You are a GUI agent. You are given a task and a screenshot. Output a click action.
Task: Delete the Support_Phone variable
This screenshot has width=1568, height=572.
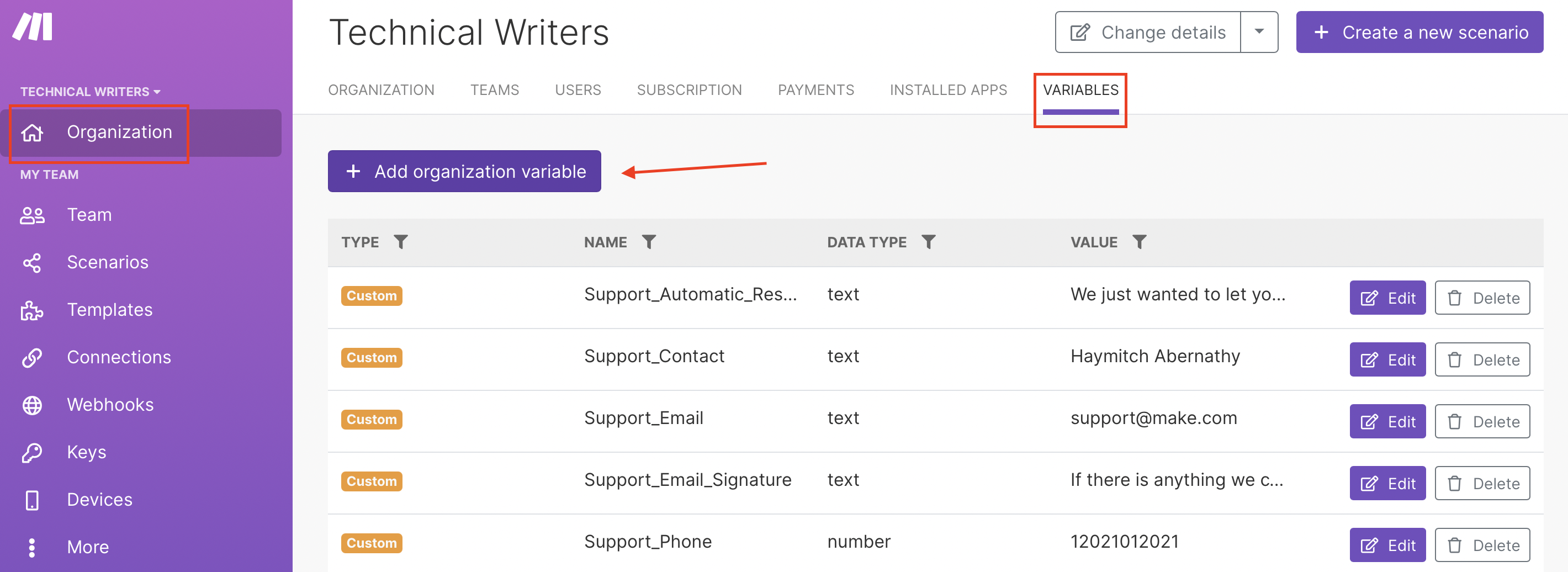(1482, 546)
